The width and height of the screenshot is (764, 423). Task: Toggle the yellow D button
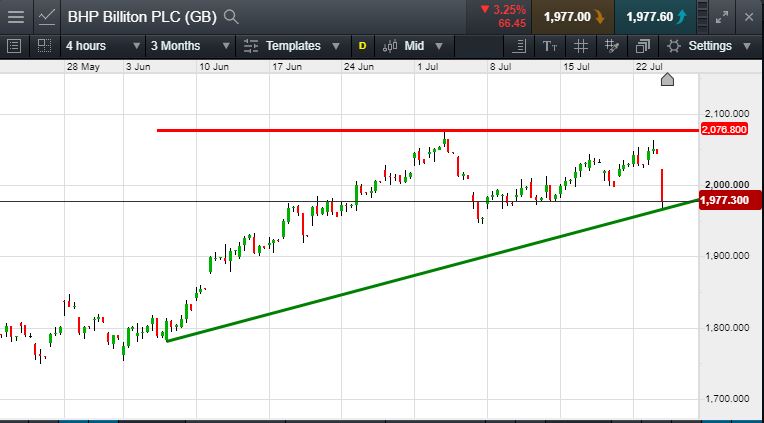362,46
